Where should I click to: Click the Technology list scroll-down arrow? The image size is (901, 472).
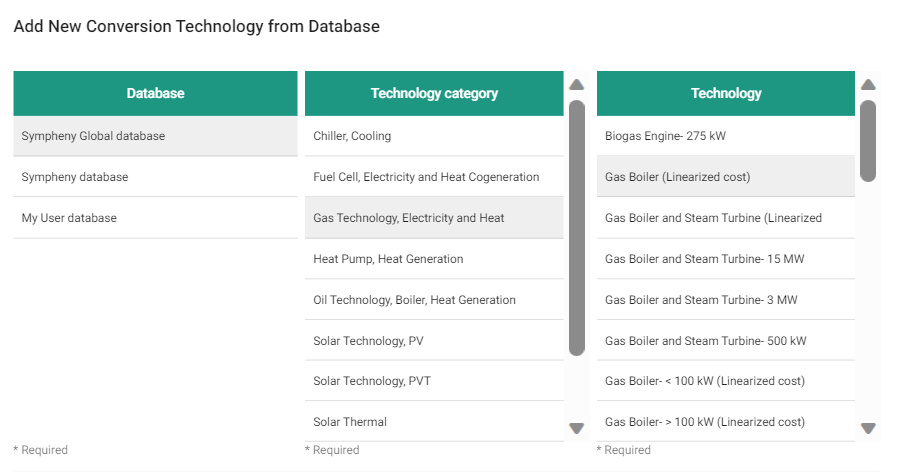[x=868, y=428]
